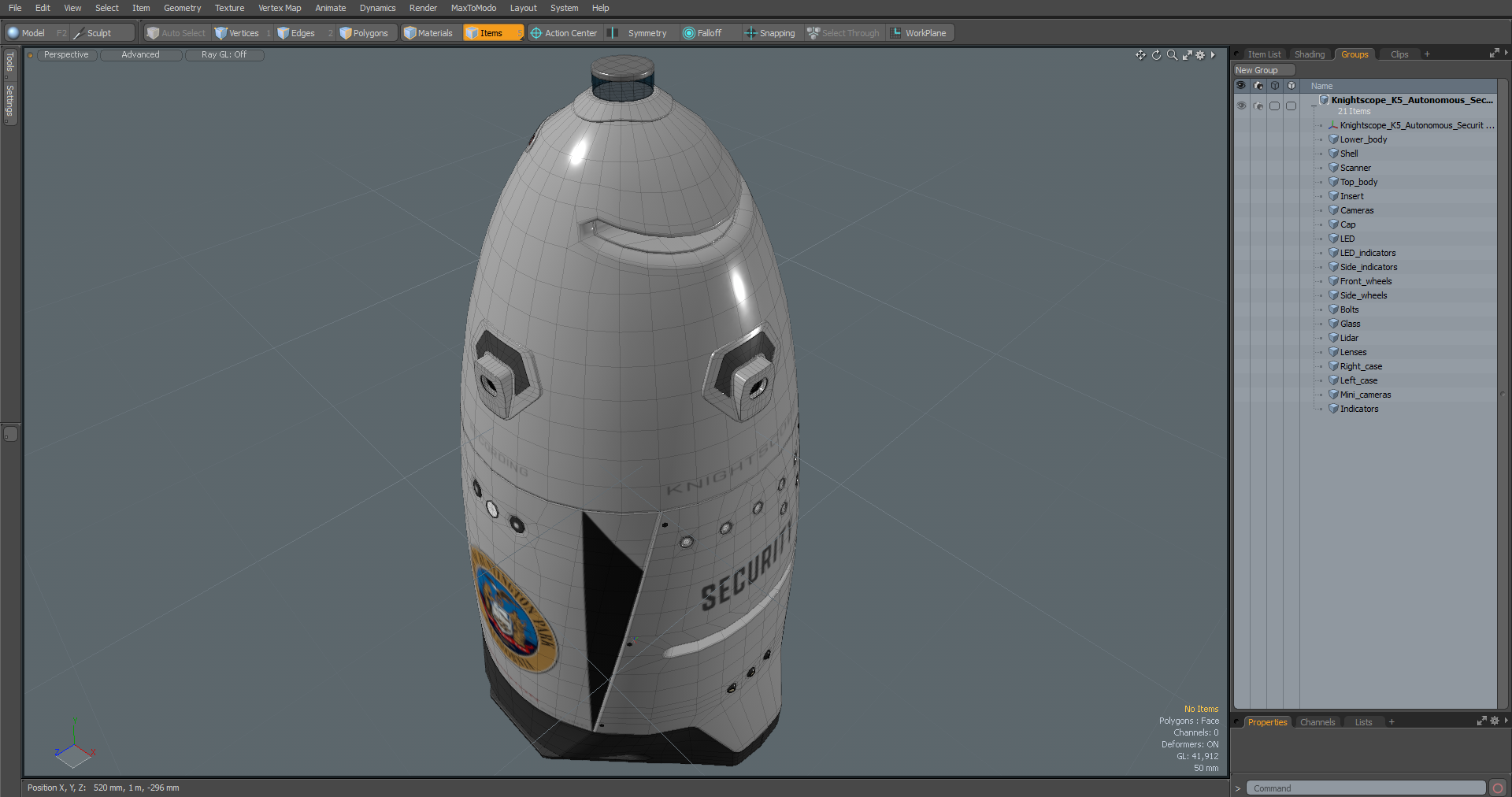1512x797 pixels.
Task: Click the Shell mesh item icon
Action: coord(1333,154)
